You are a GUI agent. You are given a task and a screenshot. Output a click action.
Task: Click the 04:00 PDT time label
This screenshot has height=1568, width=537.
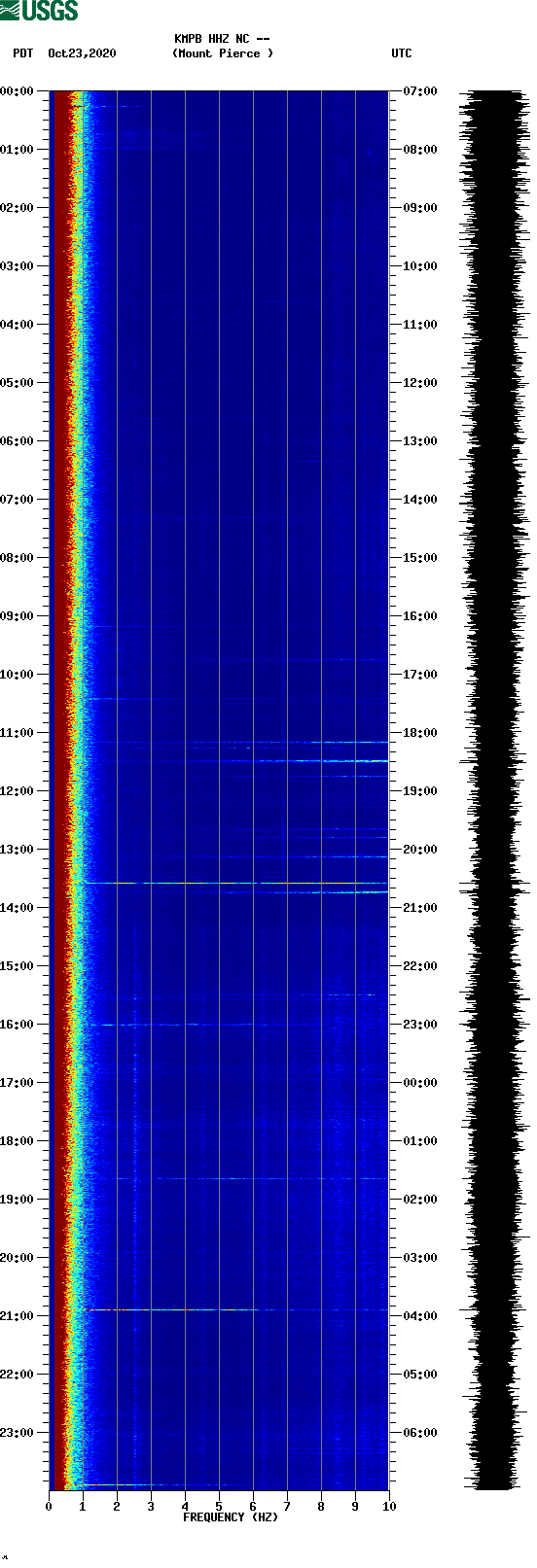[x=17, y=325]
